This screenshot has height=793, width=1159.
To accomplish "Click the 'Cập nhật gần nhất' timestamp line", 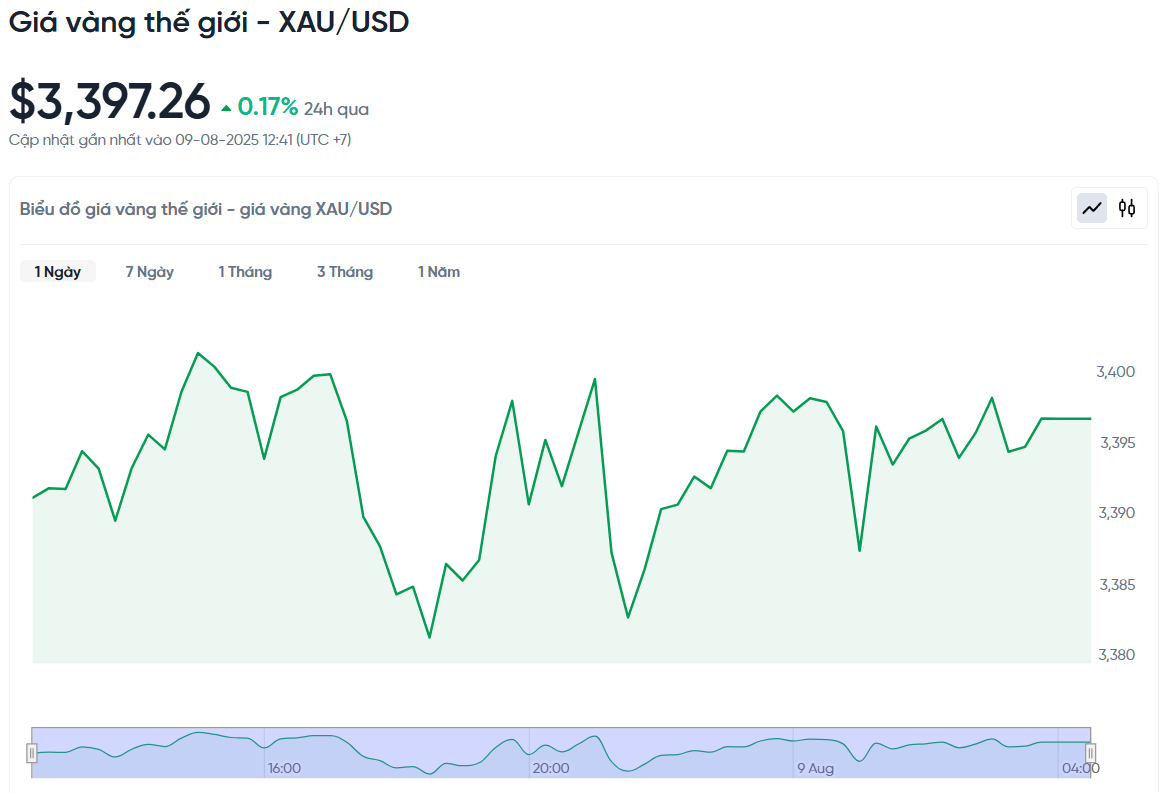I will pos(180,140).
